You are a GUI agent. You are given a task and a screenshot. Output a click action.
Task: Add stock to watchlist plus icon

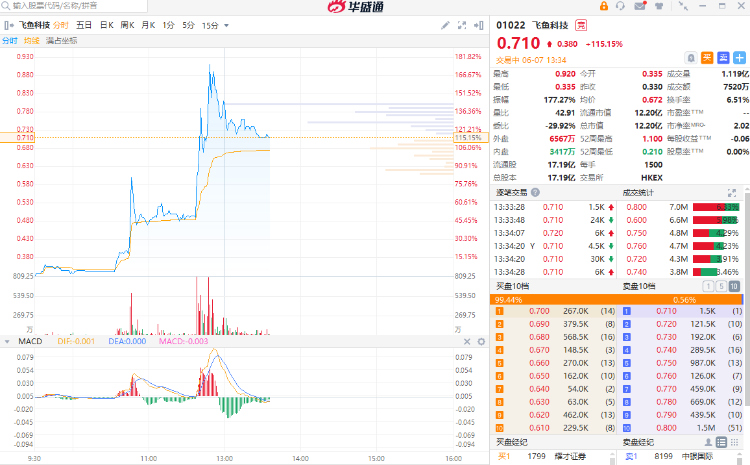click(x=739, y=58)
